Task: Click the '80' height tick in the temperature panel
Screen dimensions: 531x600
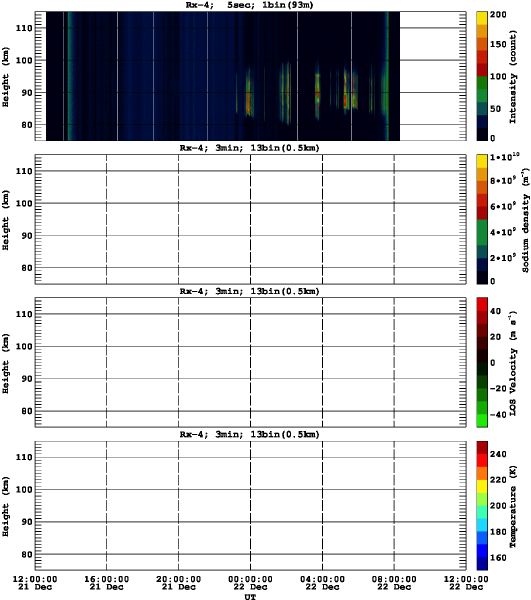Action: 27,554
